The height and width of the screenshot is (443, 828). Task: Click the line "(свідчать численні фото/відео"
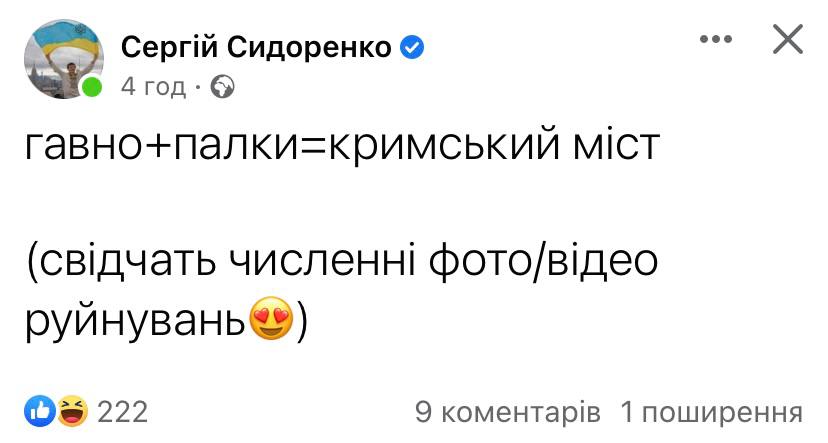342,262
